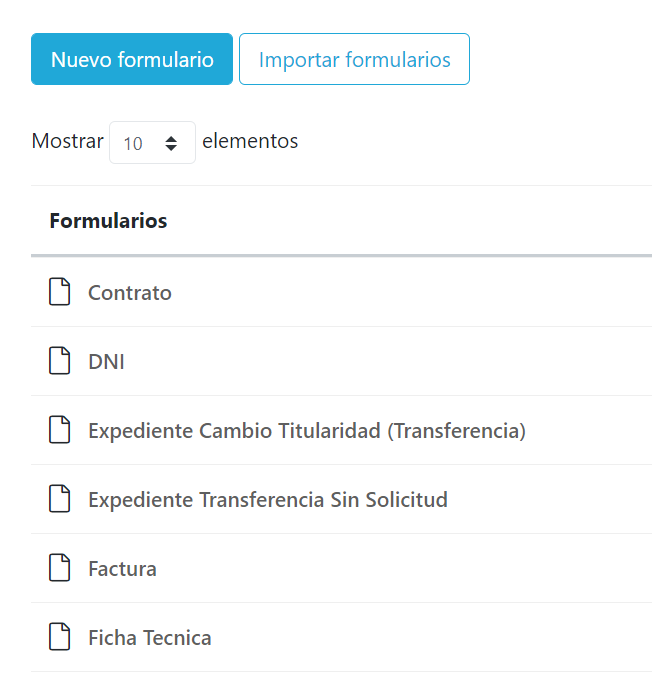Image resolution: width=652 pixels, height=677 pixels.
Task: Click the Importar formularios button
Action: (354, 59)
